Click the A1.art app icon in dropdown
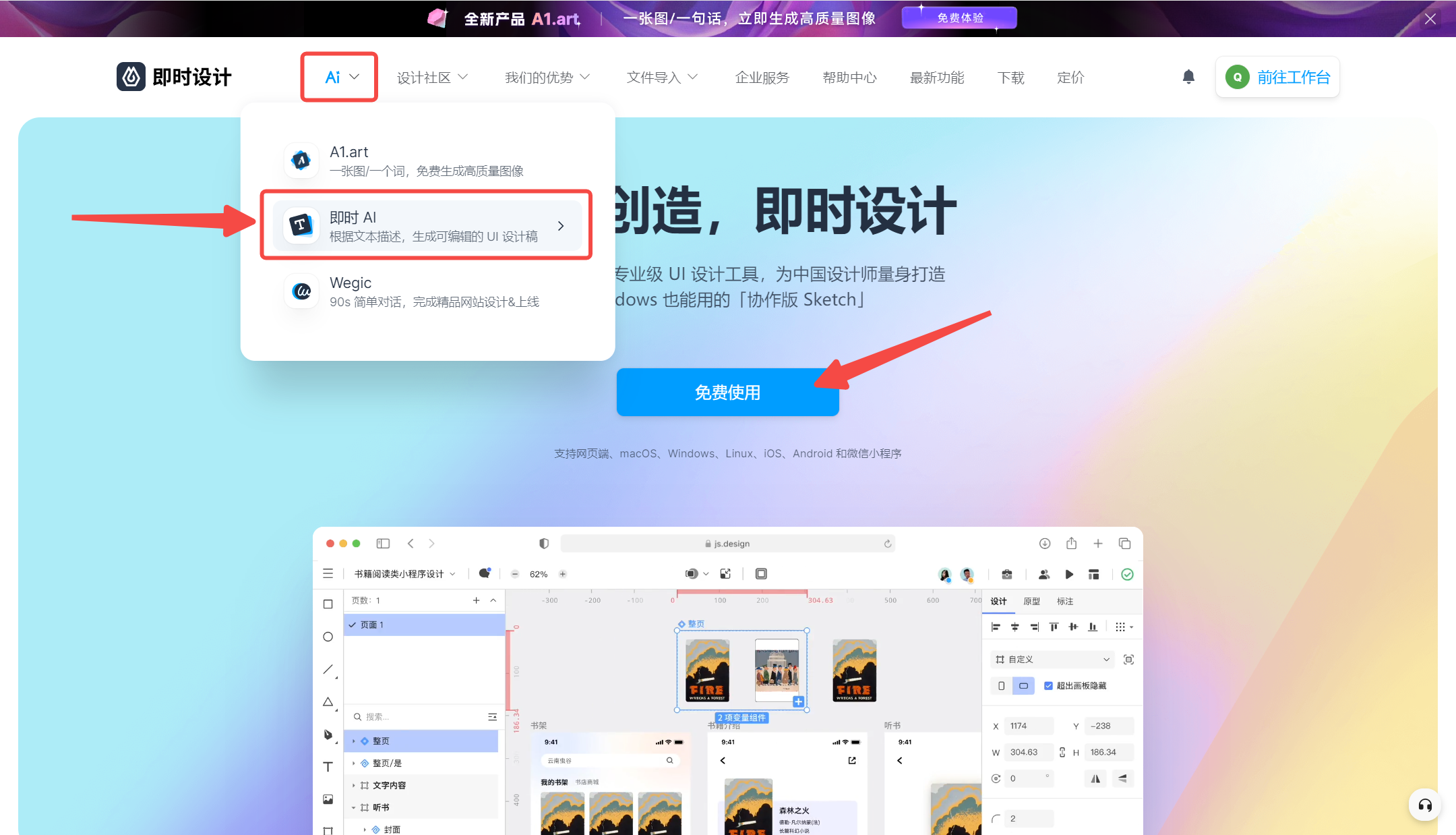The width and height of the screenshot is (1456, 835). click(x=301, y=161)
